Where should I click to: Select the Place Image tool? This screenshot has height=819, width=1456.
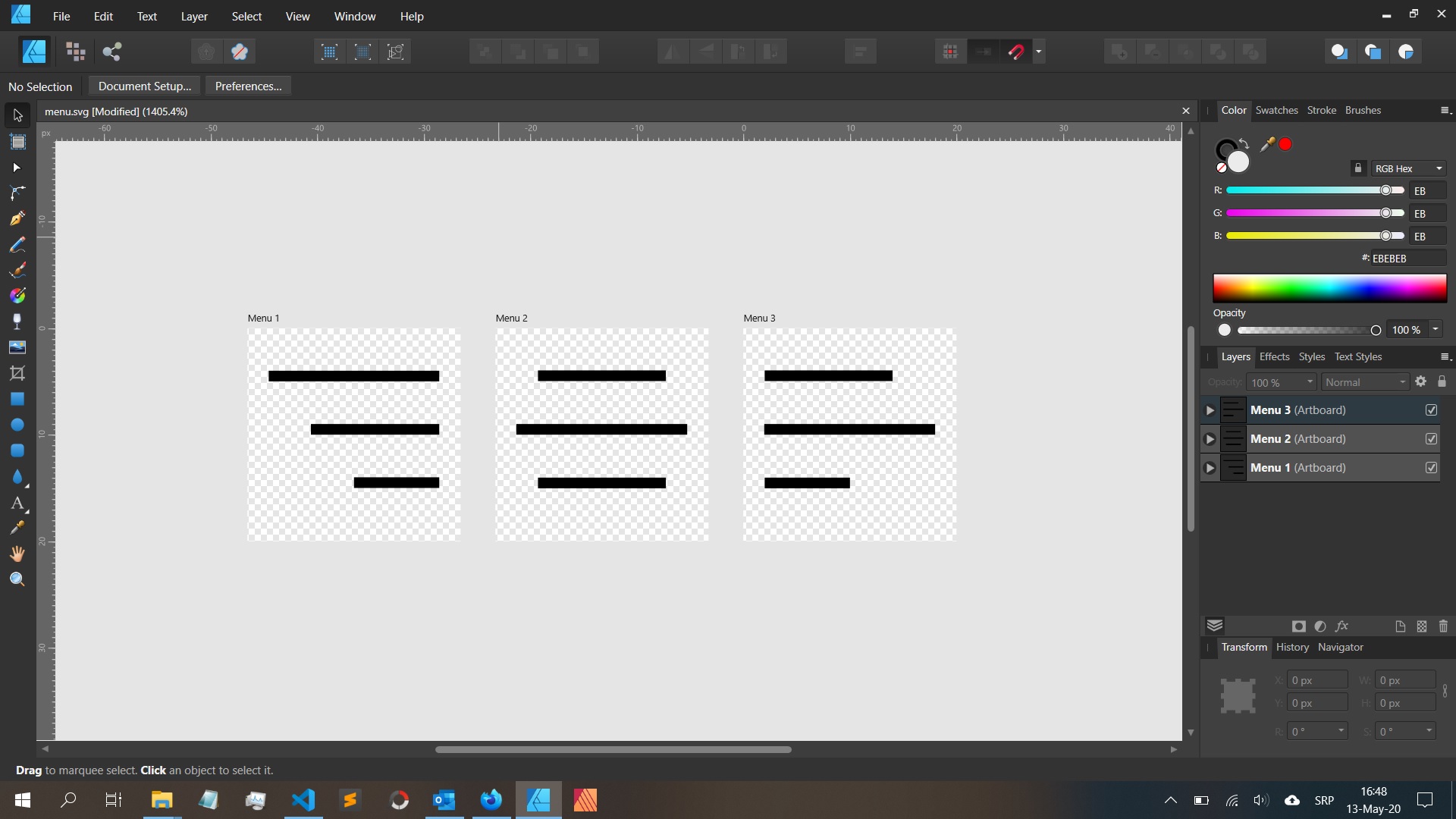17,347
